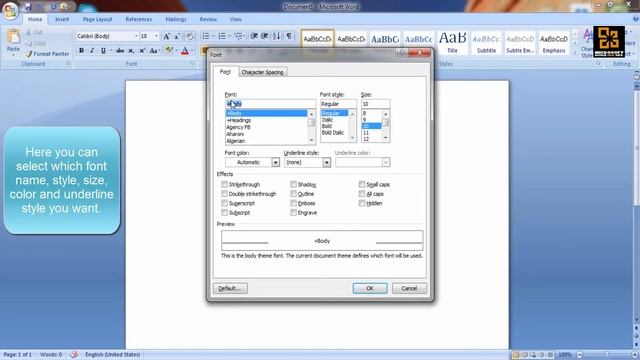Click the Shrink Font icon
This screenshot has width=640, height=360.
[x=177, y=36]
